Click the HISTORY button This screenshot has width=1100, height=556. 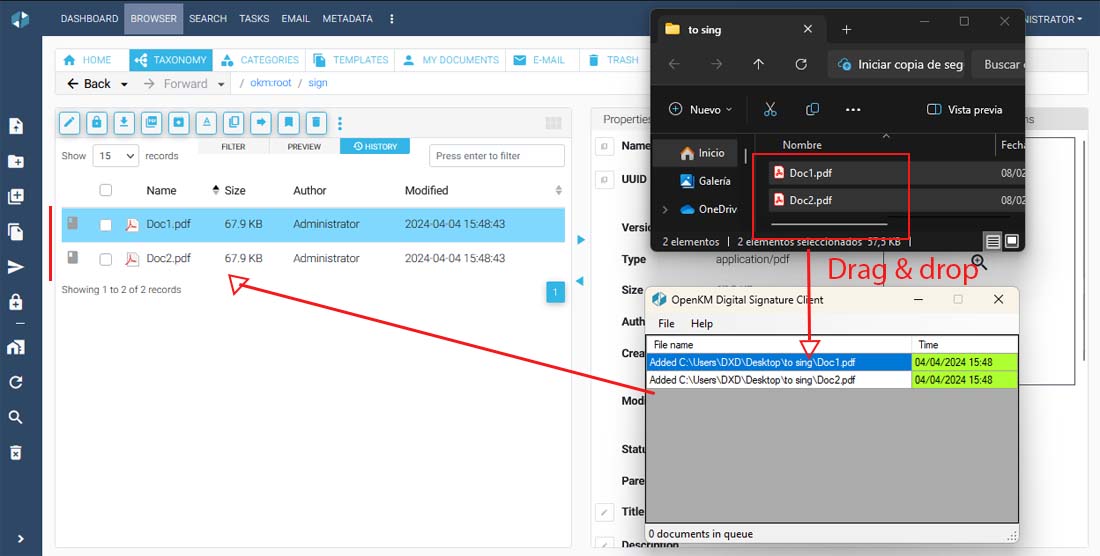(x=375, y=147)
